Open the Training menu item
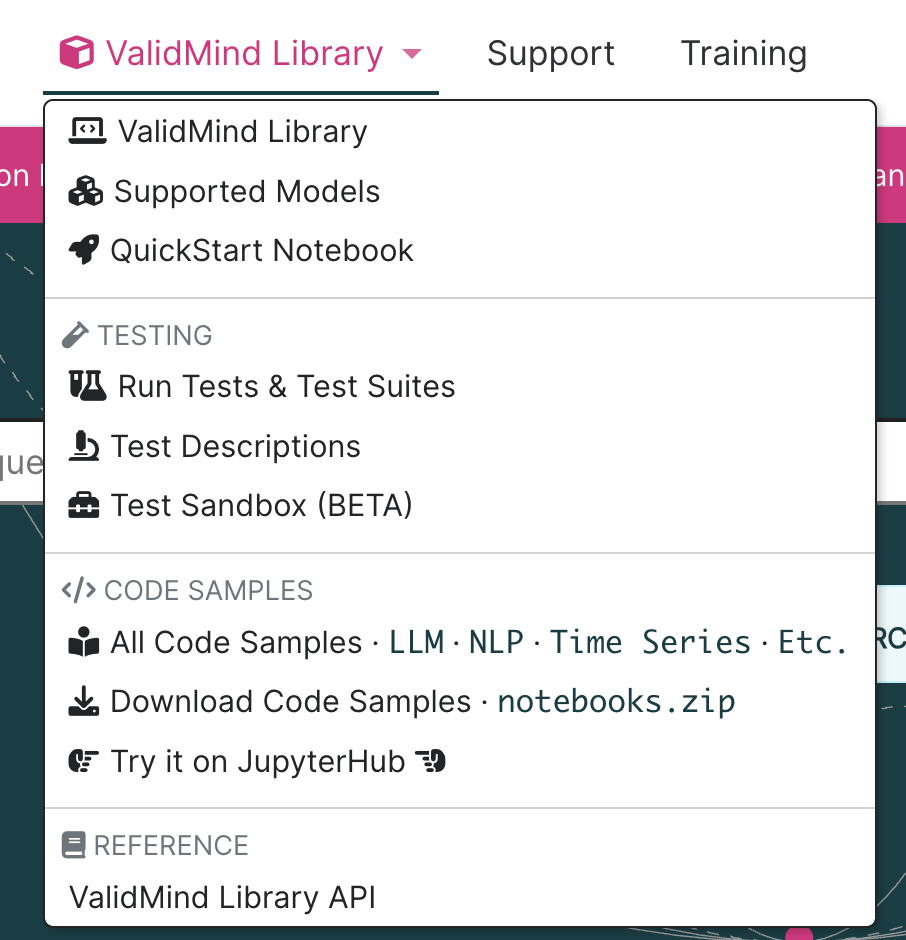This screenshot has height=940, width=906. (x=744, y=52)
